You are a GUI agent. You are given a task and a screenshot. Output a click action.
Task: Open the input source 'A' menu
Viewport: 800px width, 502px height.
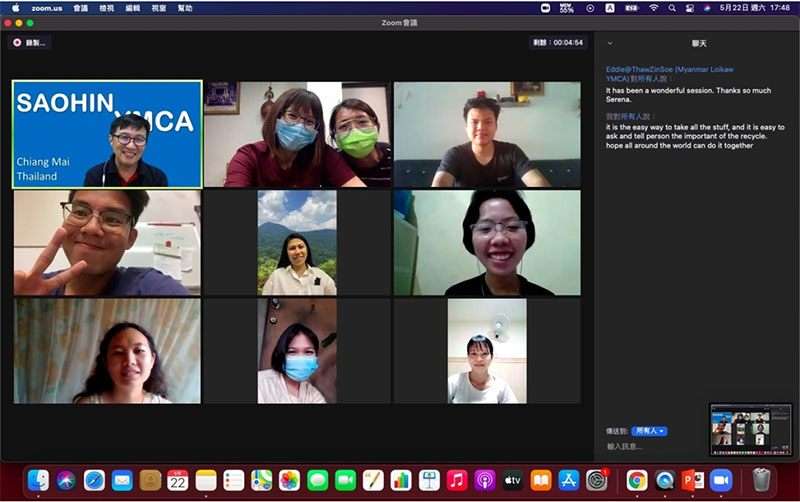pos(610,8)
